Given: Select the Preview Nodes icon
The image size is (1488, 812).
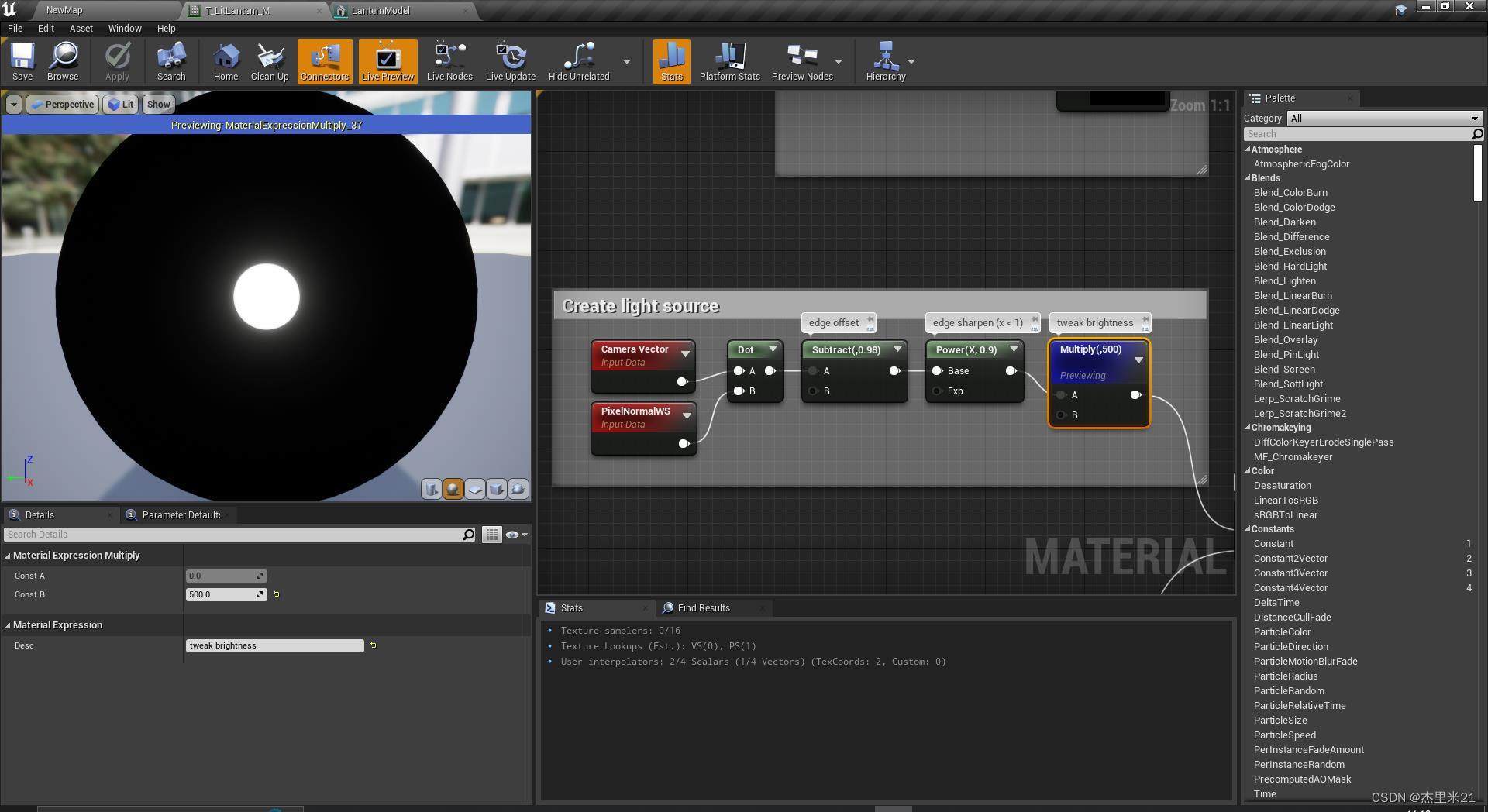Looking at the screenshot, I should pos(802,61).
